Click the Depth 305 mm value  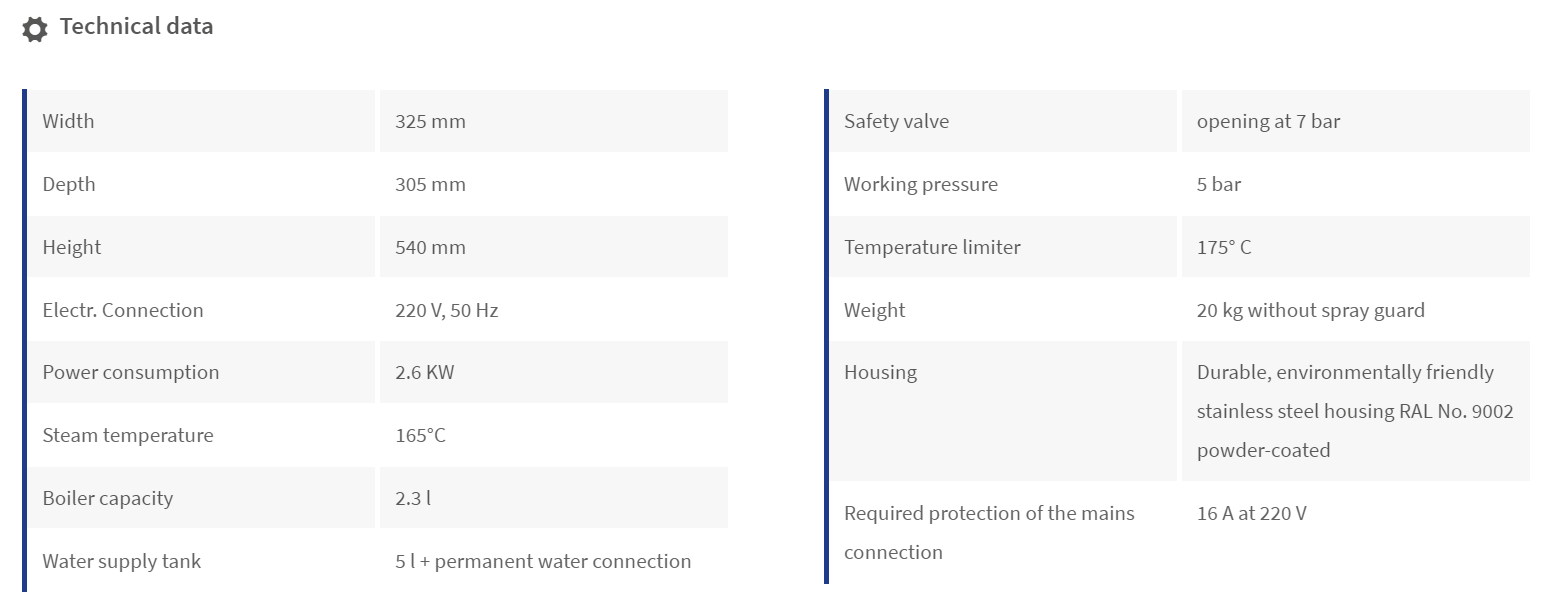click(x=430, y=185)
